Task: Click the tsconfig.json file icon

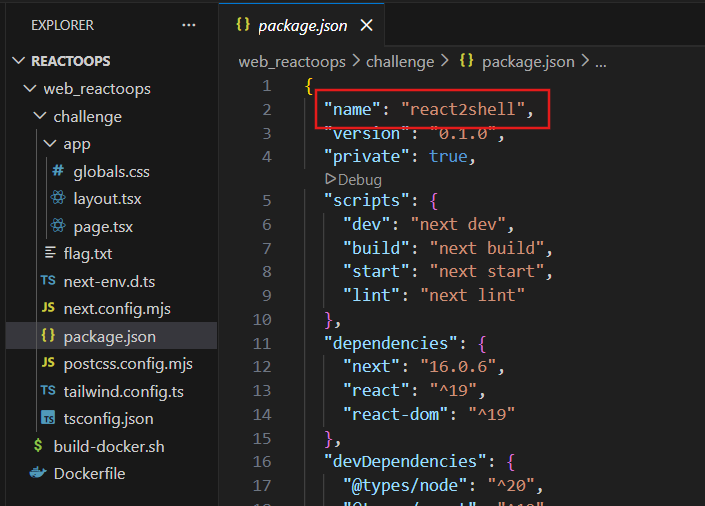Action: coord(48,418)
